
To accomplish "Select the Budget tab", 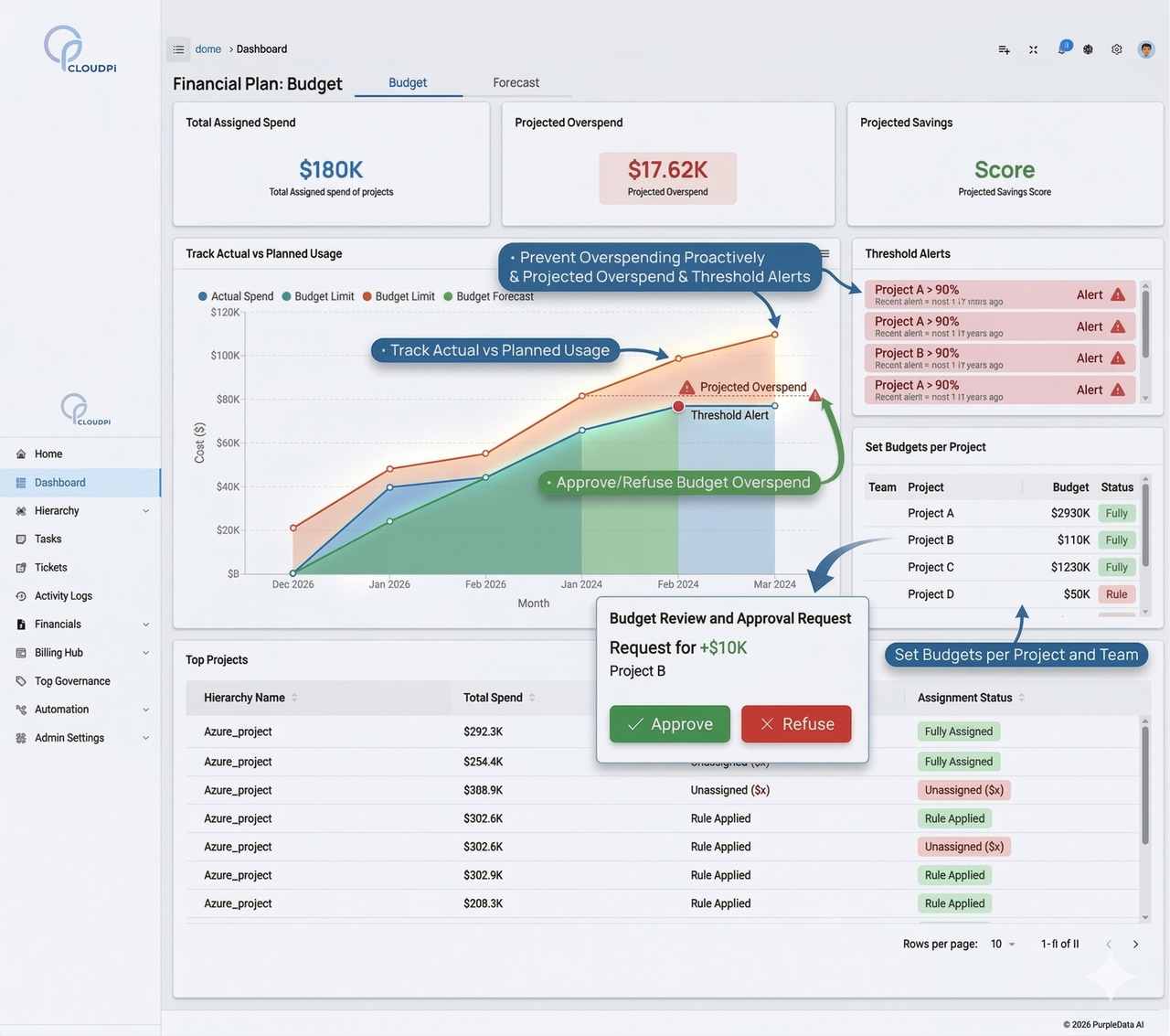I will coord(408,83).
